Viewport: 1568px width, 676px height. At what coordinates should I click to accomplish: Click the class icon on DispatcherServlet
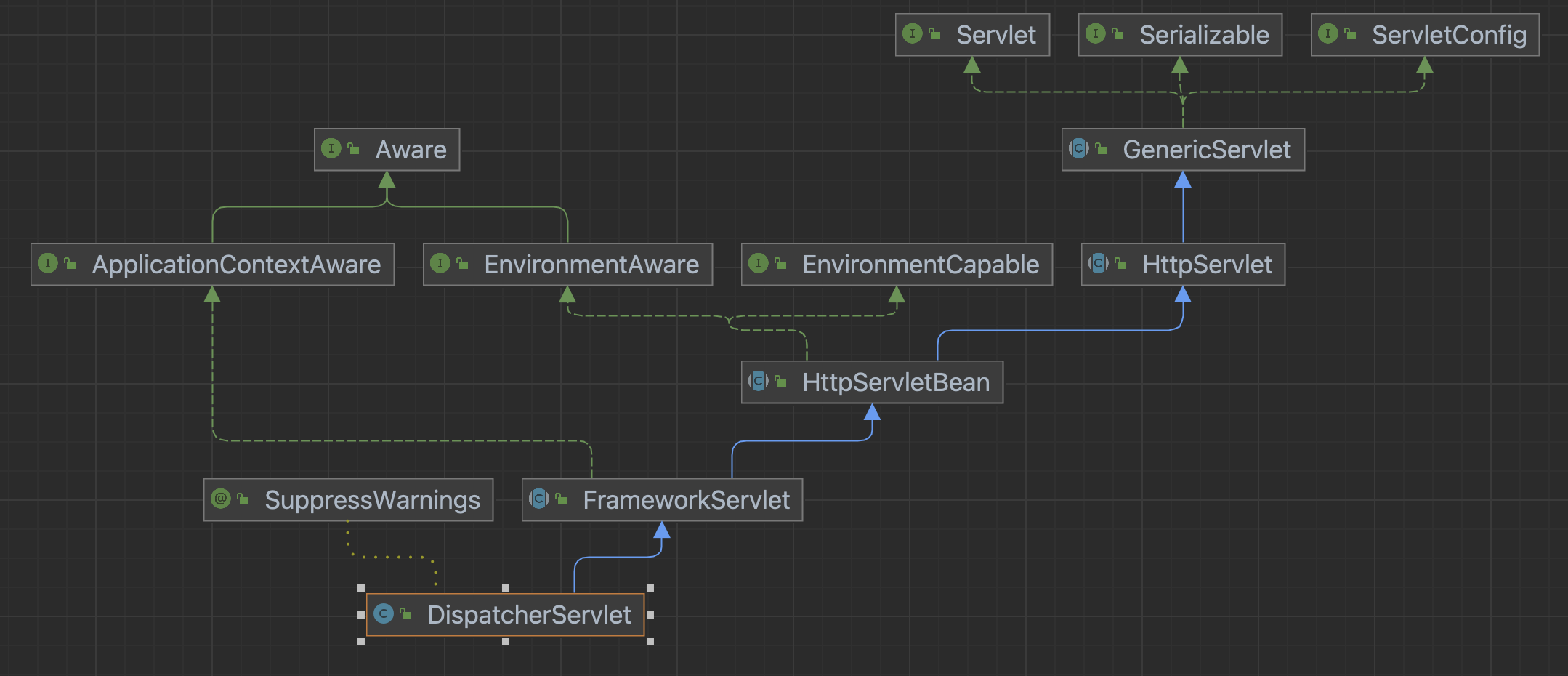[x=383, y=613]
